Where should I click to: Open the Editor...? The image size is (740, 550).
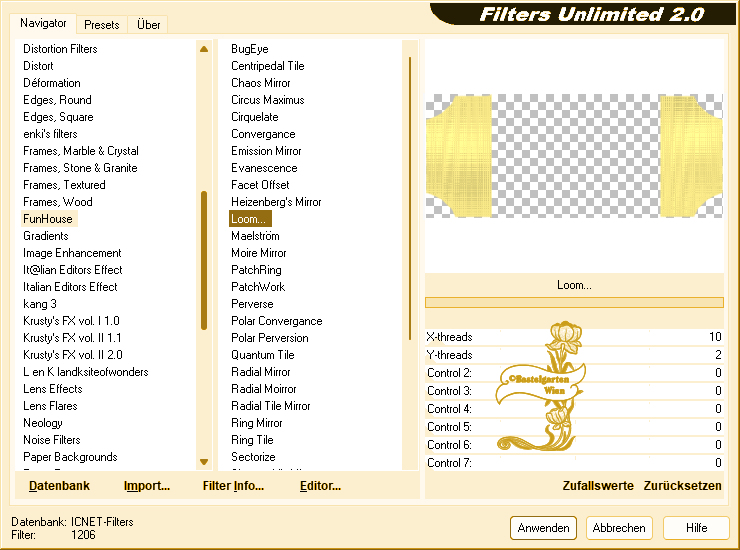coord(320,486)
